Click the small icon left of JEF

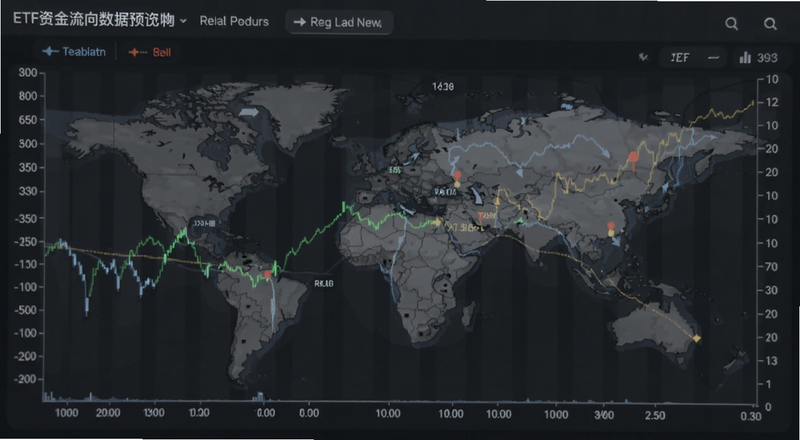(x=644, y=57)
